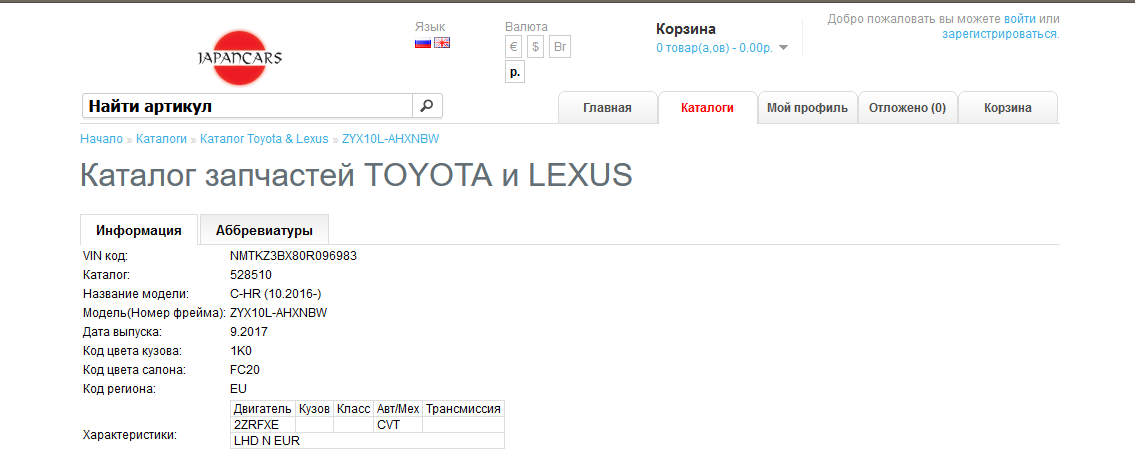
Task: Go to Каталоги breadcrumb
Action: [161, 138]
